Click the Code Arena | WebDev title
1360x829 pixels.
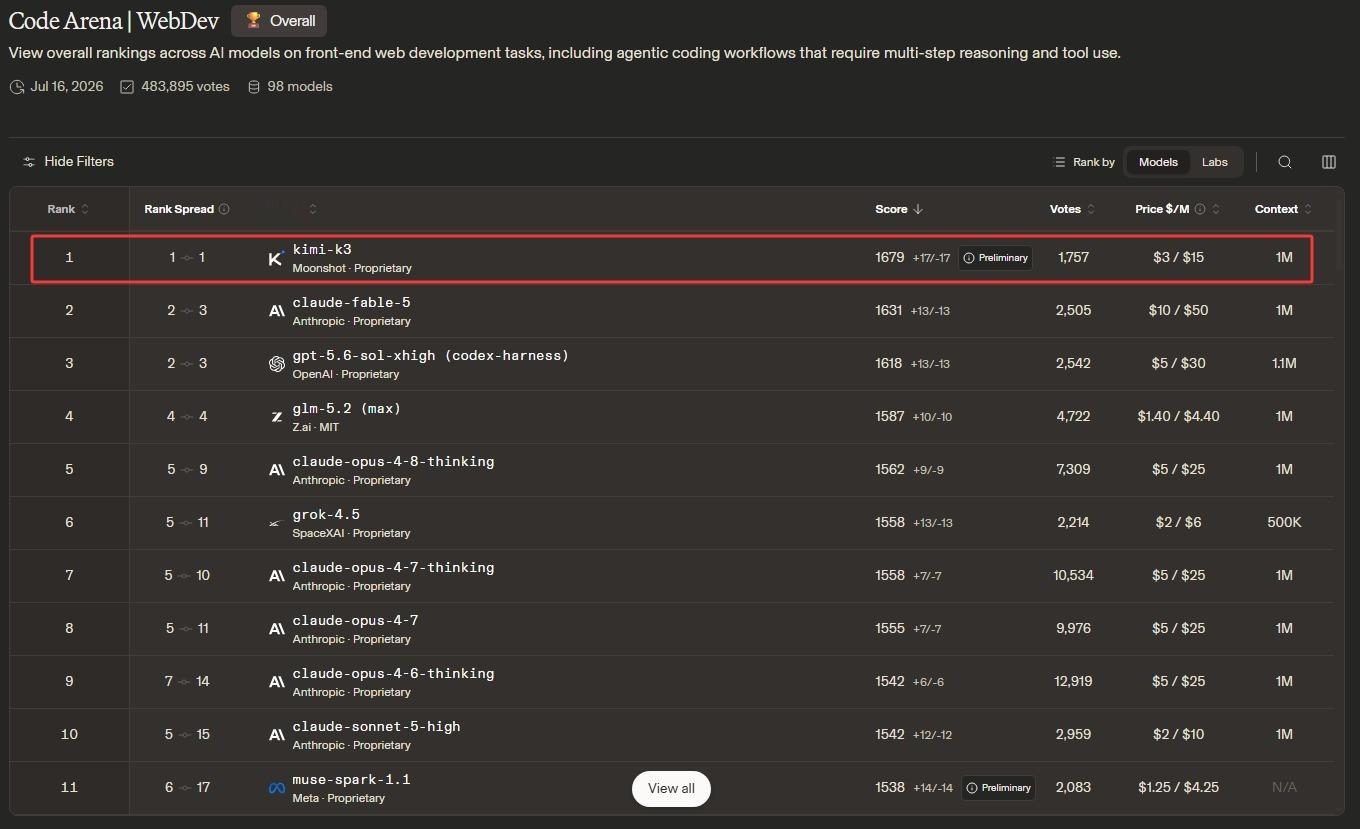113,20
